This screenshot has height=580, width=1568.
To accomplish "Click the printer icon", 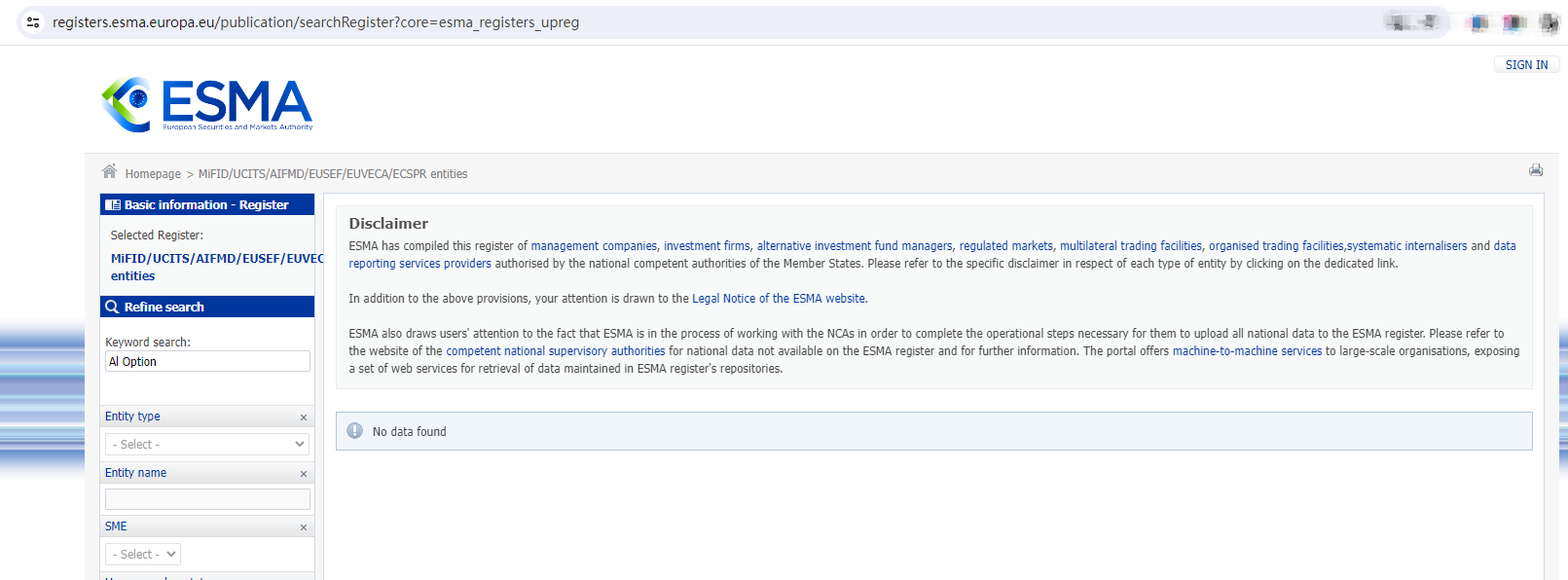I will coord(1535,170).
